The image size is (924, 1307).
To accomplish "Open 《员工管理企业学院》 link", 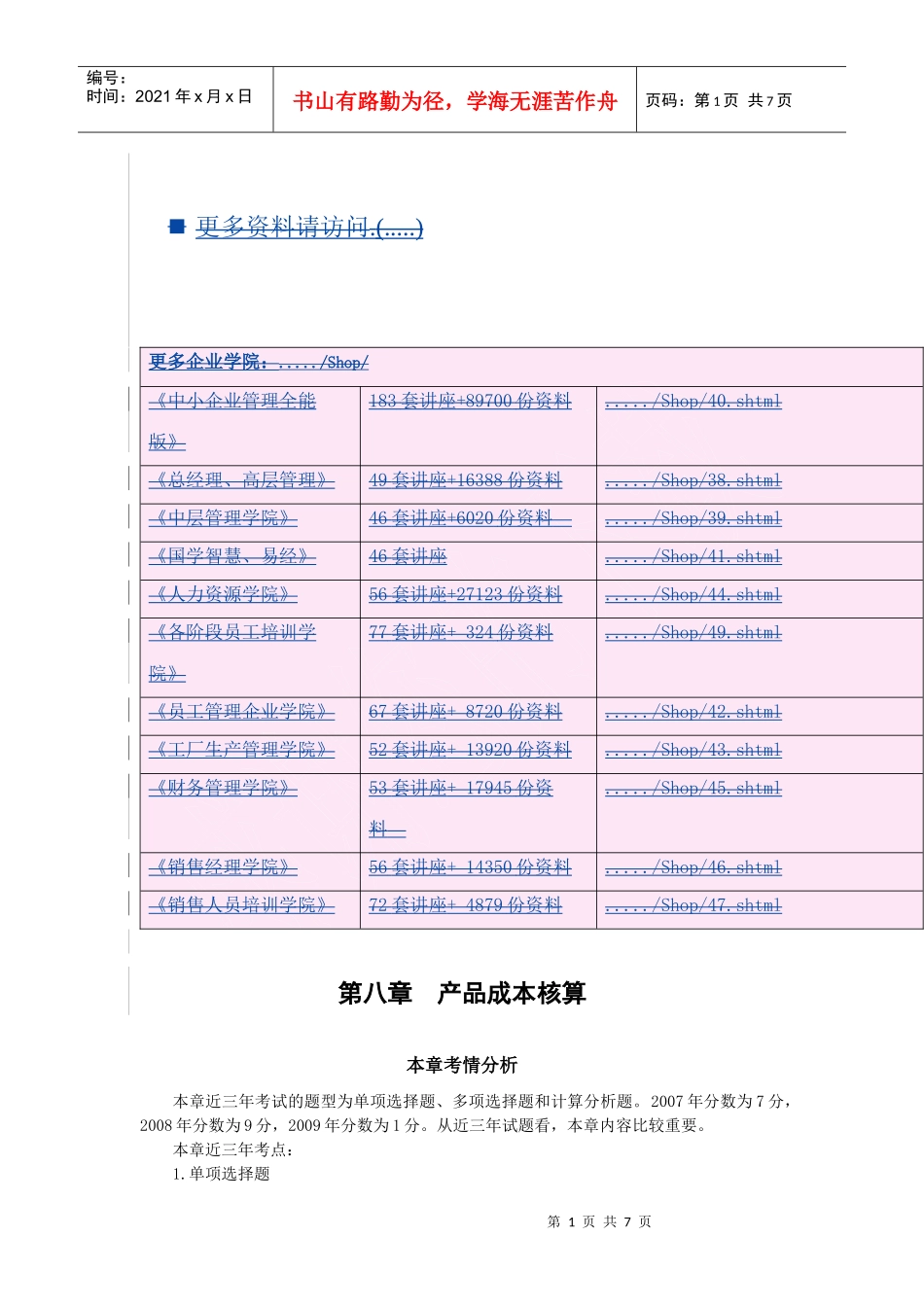I will click(x=241, y=712).
